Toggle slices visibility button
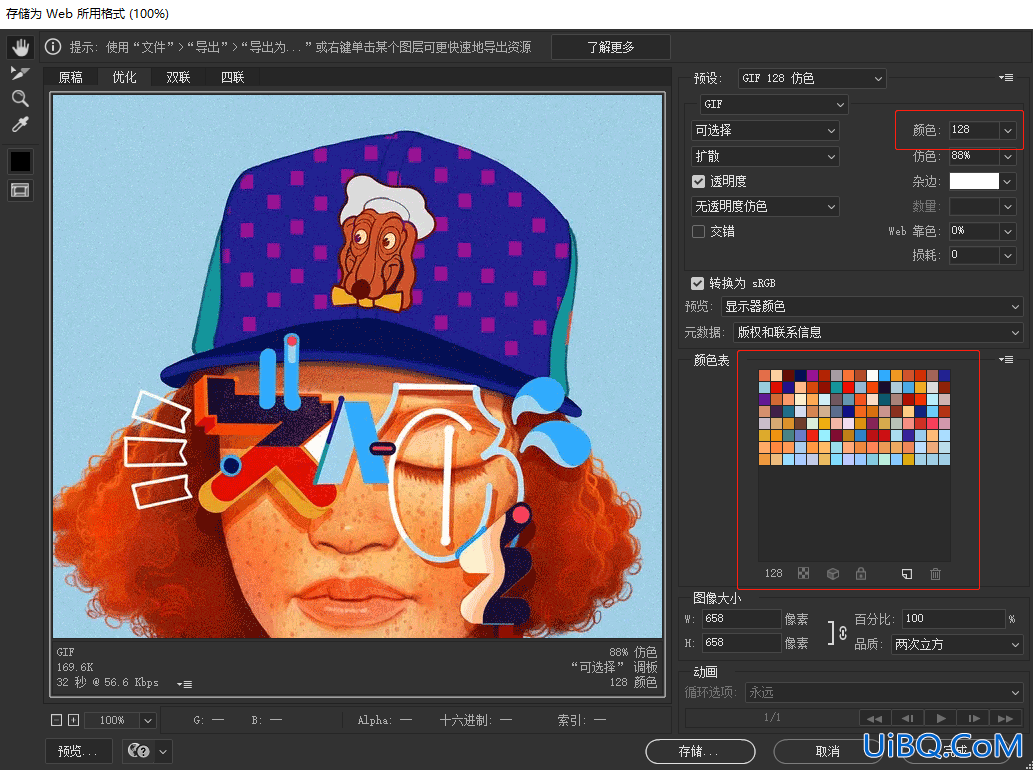This screenshot has width=1033, height=770. tap(20, 191)
